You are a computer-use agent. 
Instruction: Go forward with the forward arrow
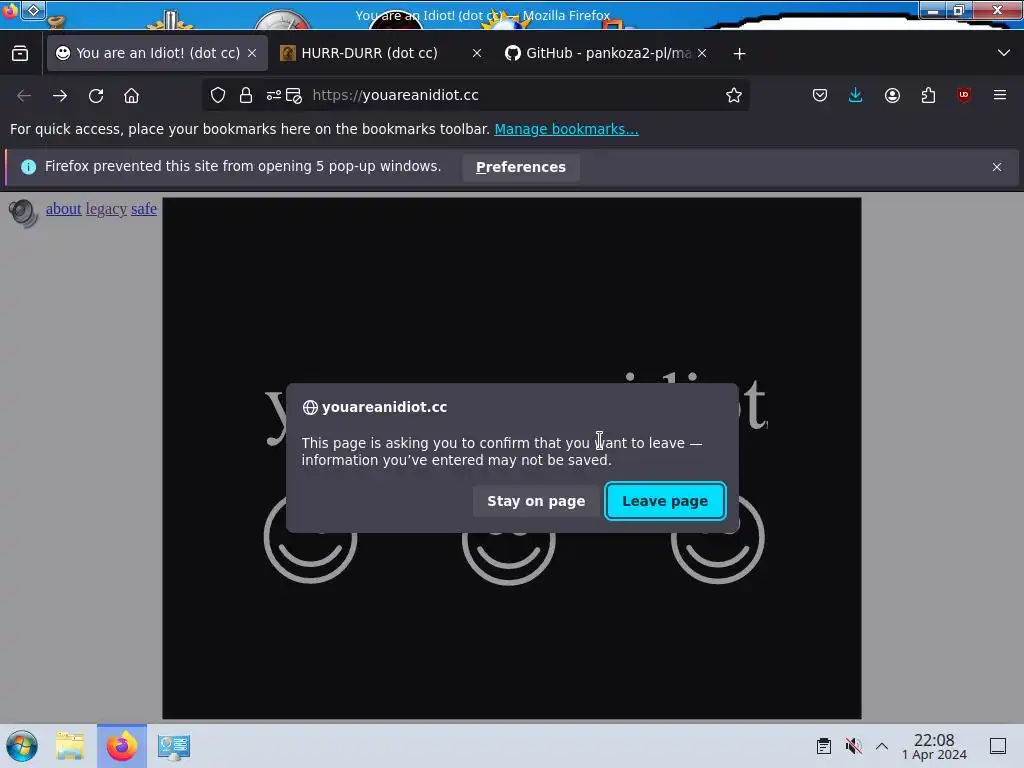tap(60, 96)
